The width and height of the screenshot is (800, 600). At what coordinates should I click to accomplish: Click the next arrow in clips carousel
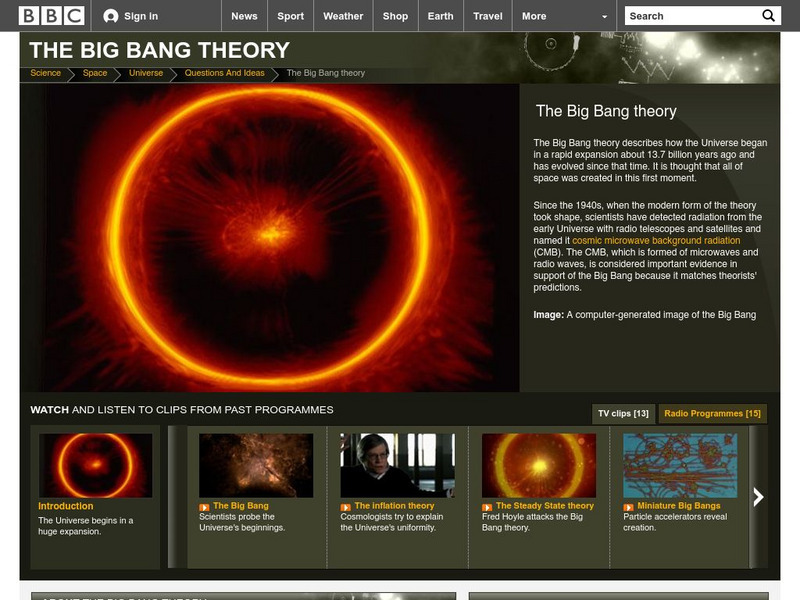[758, 497]
